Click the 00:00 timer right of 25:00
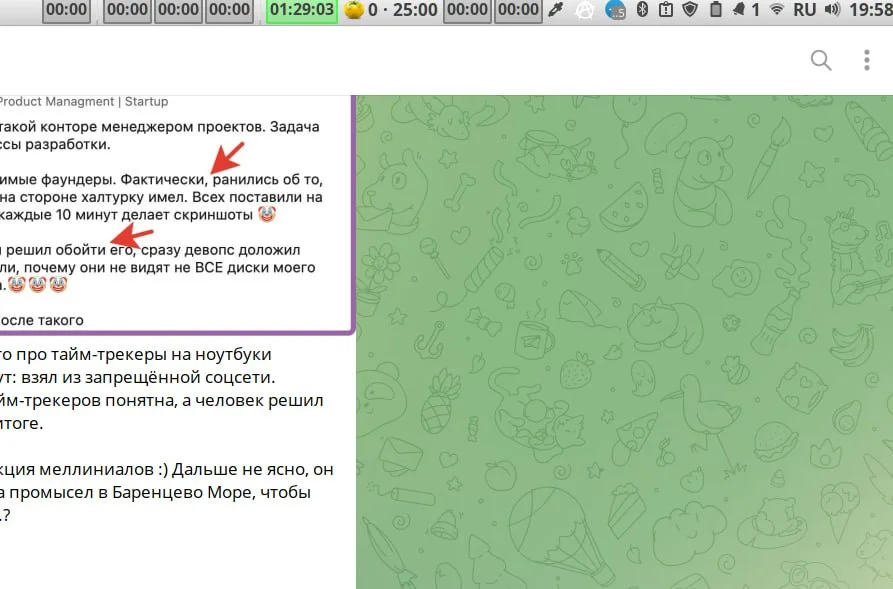Viewport: 893px width, 589px height. (x=467, y=10)
